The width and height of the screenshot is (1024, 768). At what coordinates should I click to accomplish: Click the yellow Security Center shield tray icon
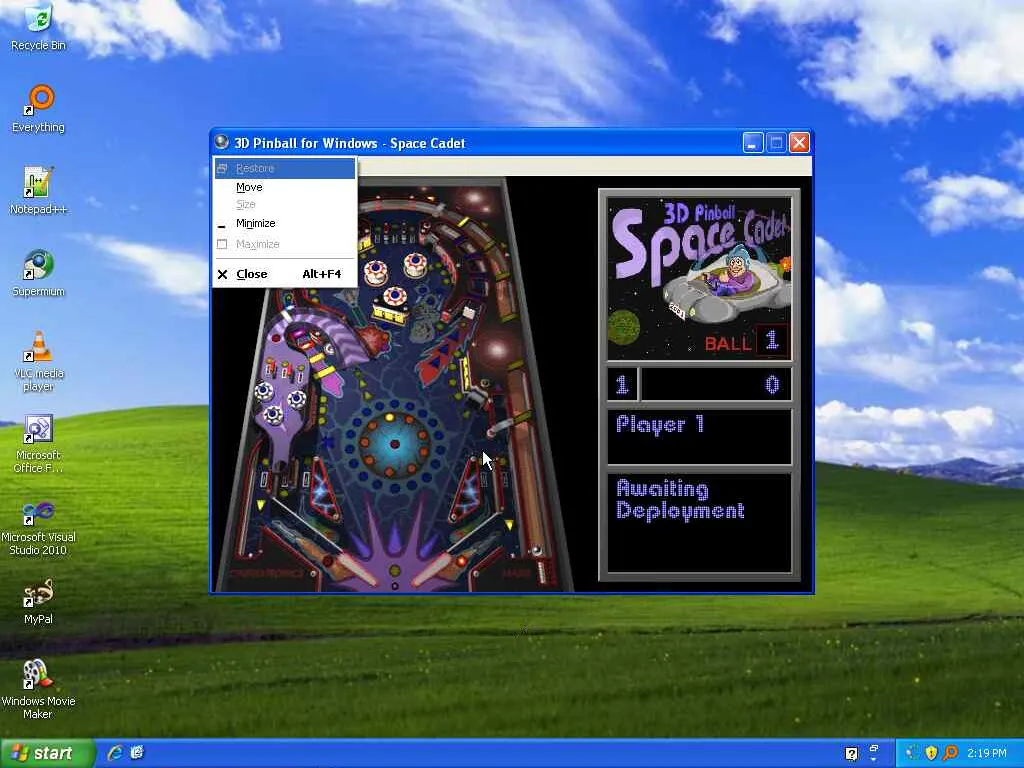(x=931, y=753)
